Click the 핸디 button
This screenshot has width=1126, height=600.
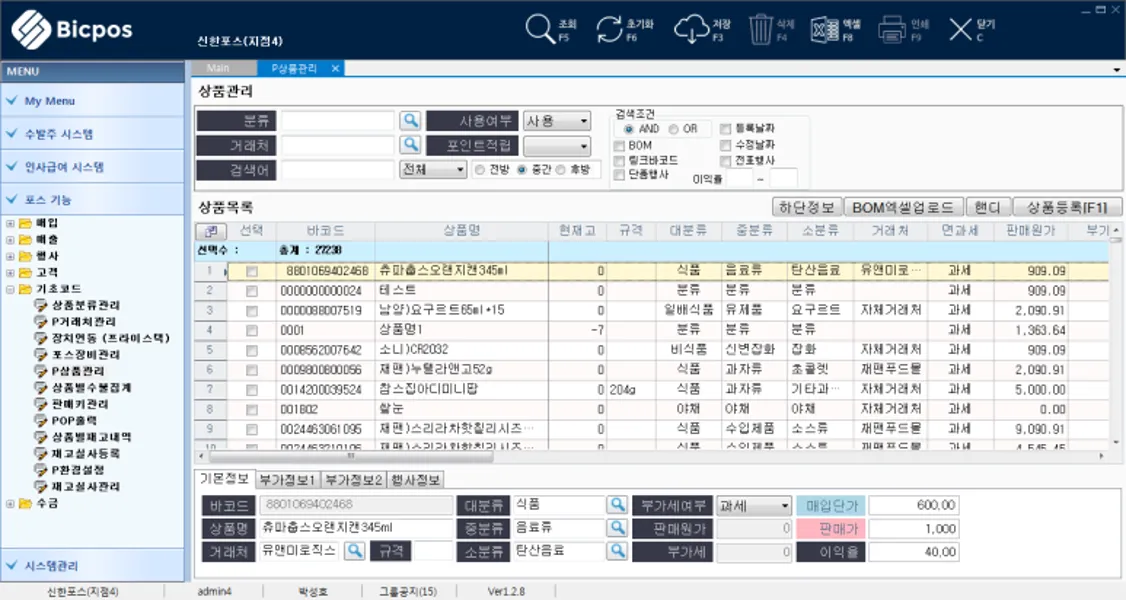click(987, 207)
